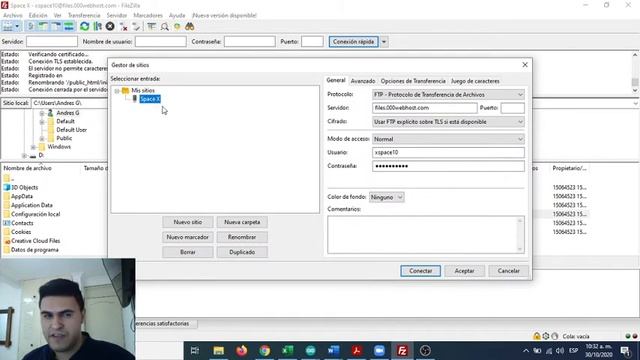The width and height of the screenshot is (640, 360).
Task: Select the AppData folder in file list
Action: (x=22, y=196)
